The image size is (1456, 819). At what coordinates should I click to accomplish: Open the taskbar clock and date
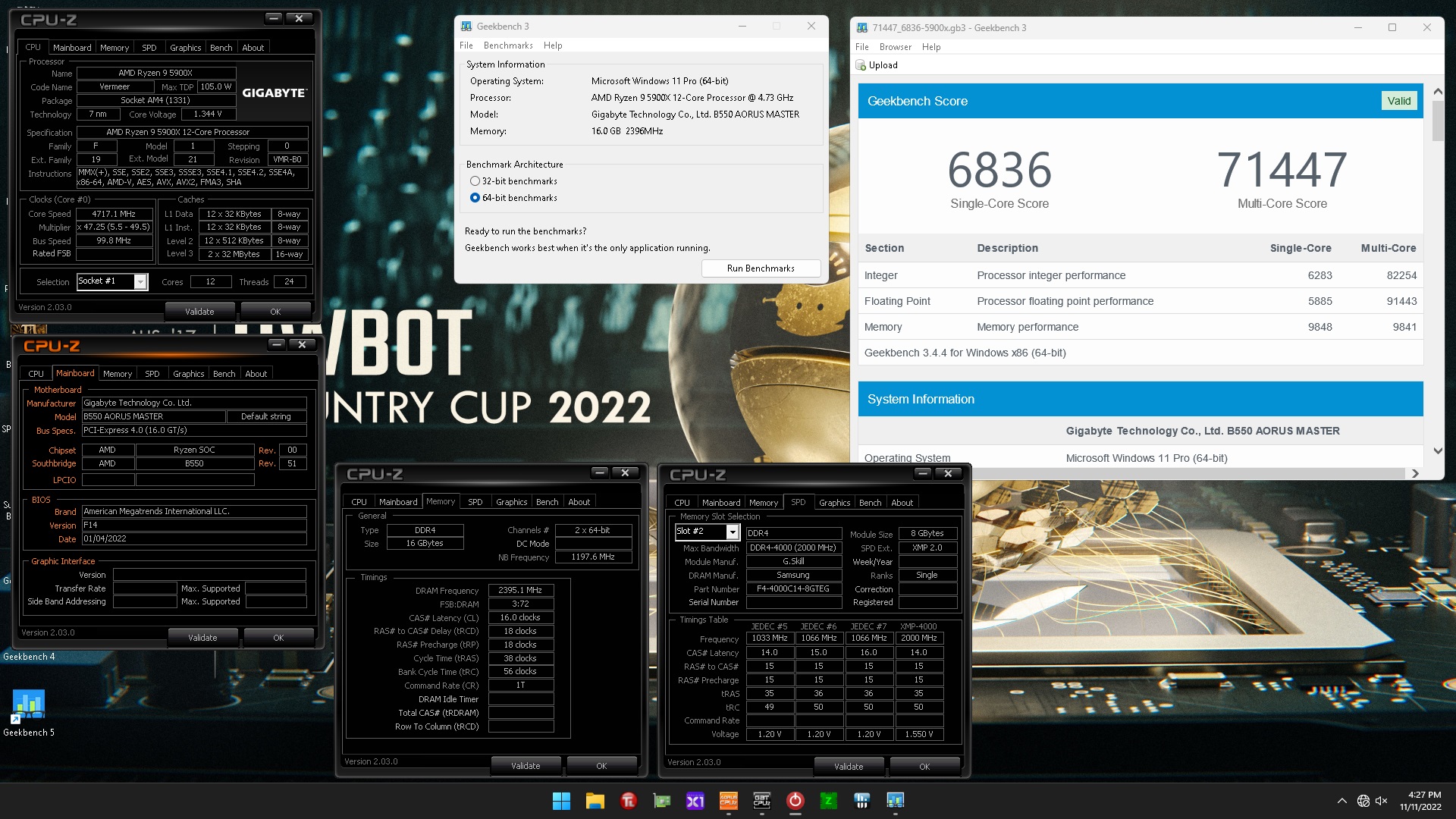coord(1420,801)
